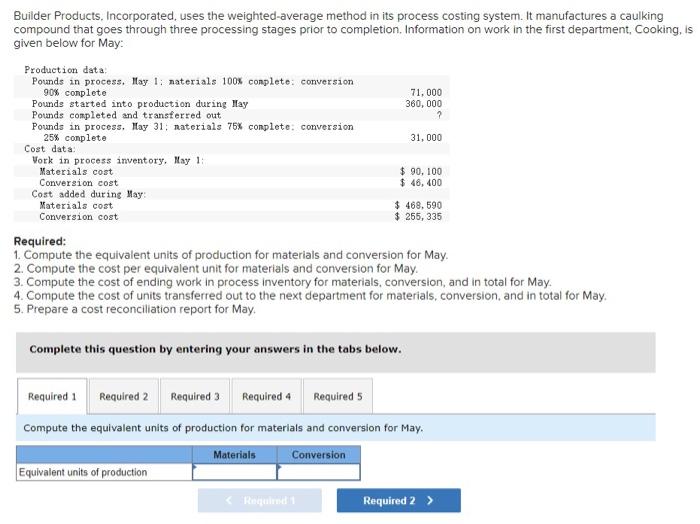
Task: Click requirement 1 about equivalent units
Action: pos(230,255)
